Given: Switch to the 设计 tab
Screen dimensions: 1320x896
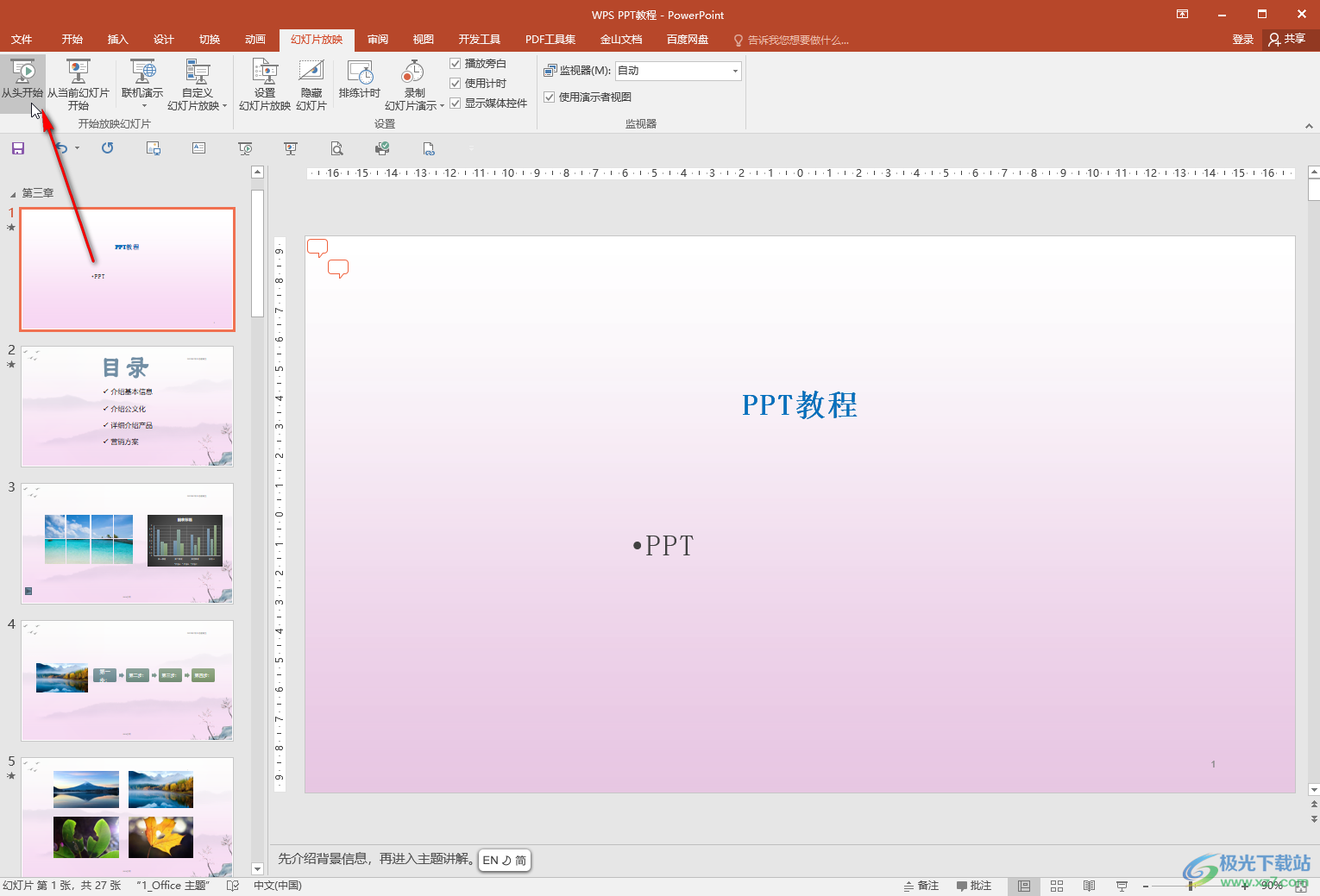Looking at the screenshot, I should tap(164, 40).
